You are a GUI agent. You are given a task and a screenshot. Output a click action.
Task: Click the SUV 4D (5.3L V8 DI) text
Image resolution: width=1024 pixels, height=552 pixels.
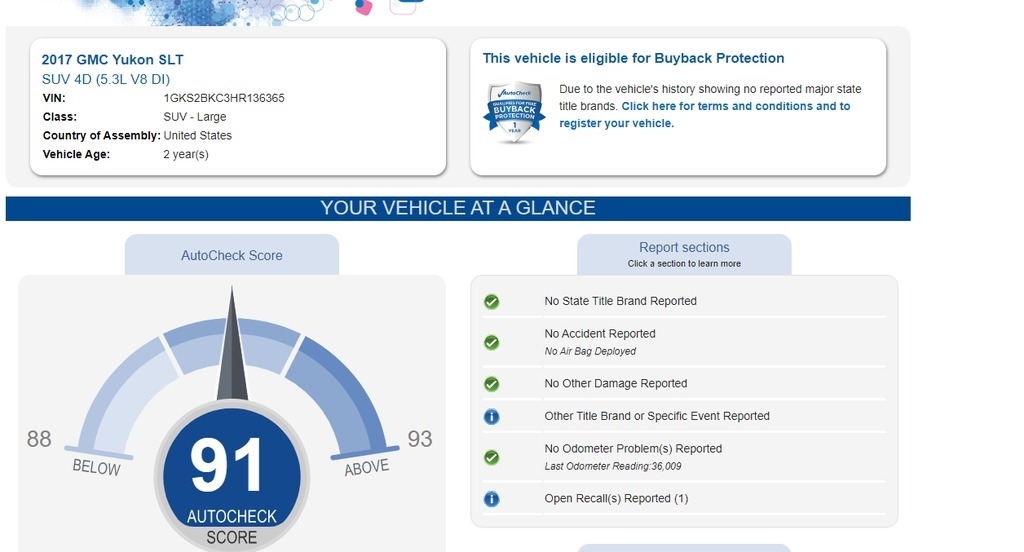[106, 79]
